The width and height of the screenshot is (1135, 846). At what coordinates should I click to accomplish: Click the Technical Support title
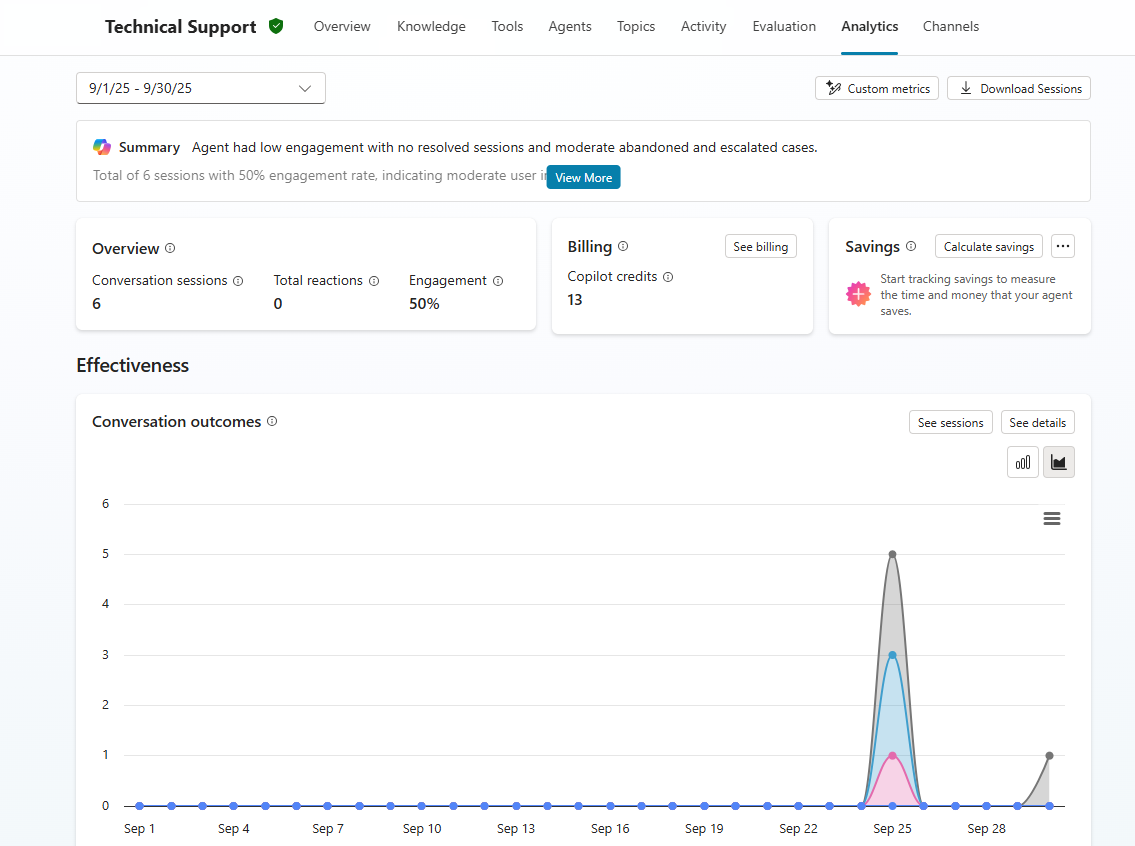click(181, 27)
